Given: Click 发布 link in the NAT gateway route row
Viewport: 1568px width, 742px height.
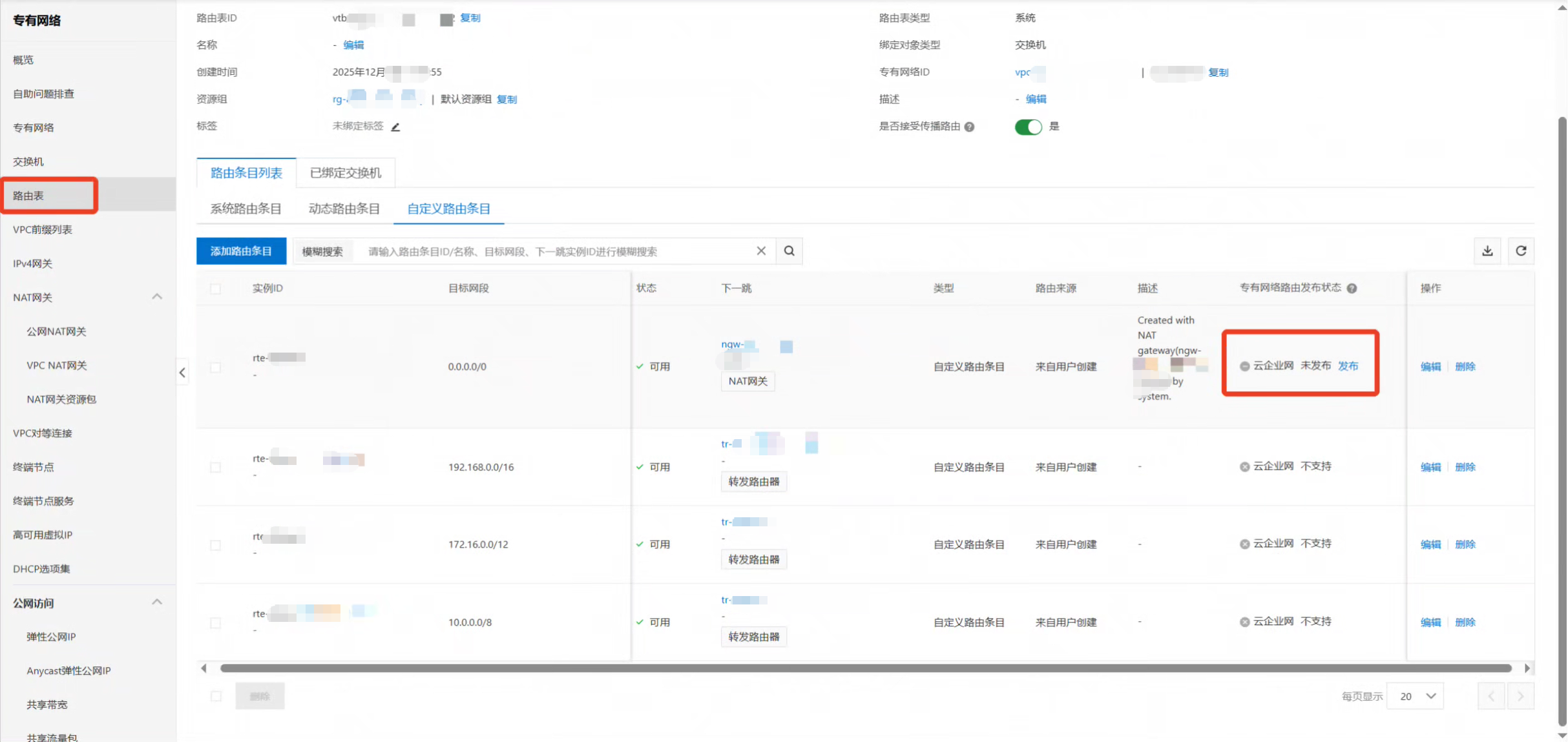Looking at the screenshot, I should point(1348,366).
